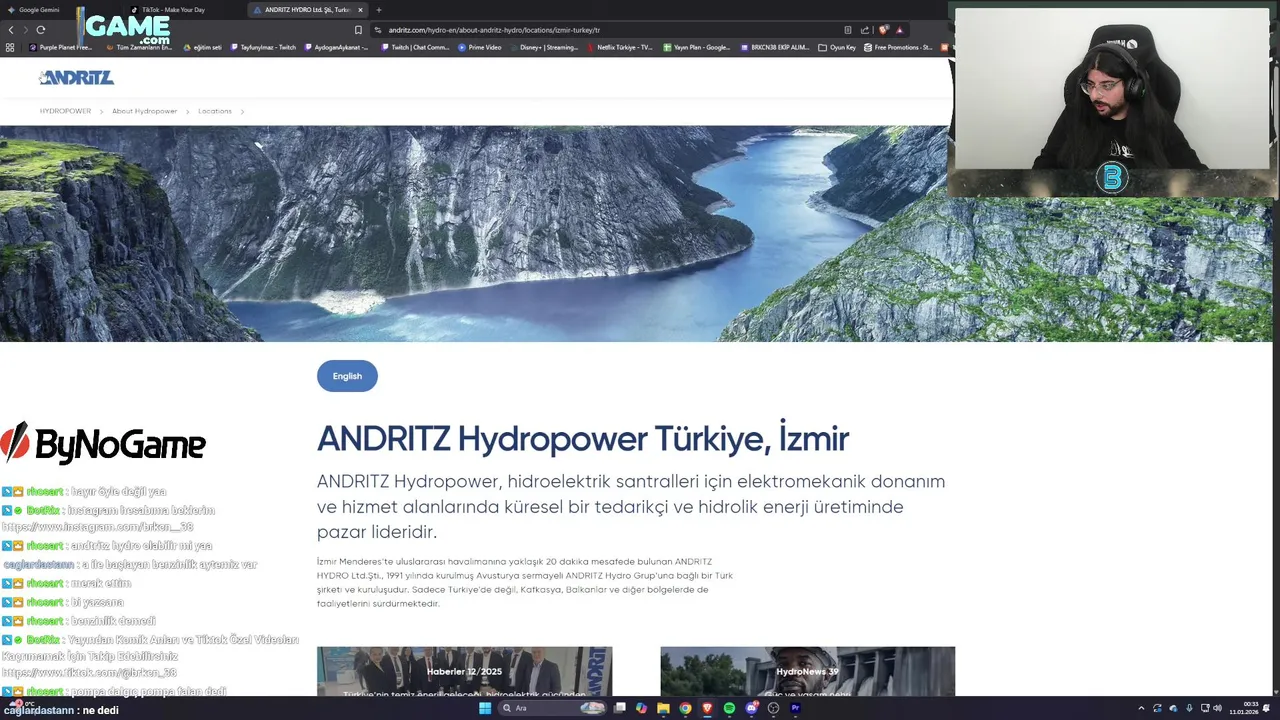This screenshot has width=1280, height=720.
Task: Open the Brave Rewards triangle icon
Action: (899, 30)
